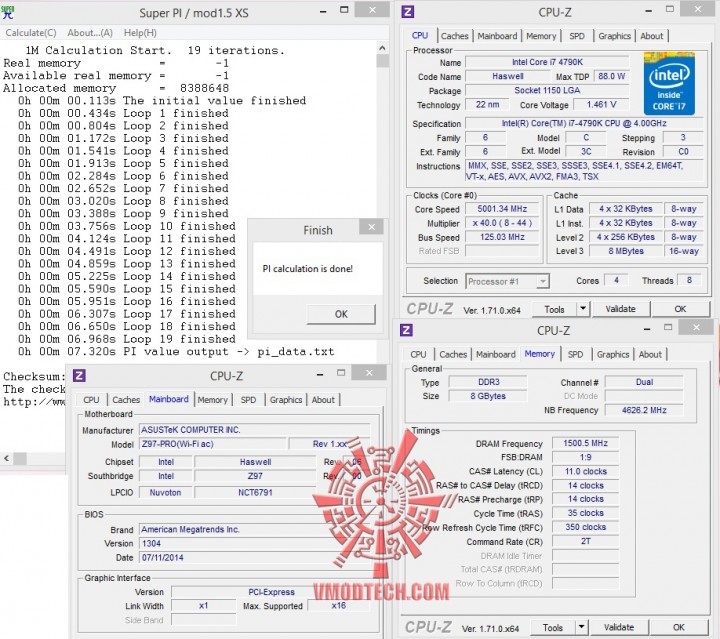Click the LPCIO NCT6791 value

pos(255,493)
